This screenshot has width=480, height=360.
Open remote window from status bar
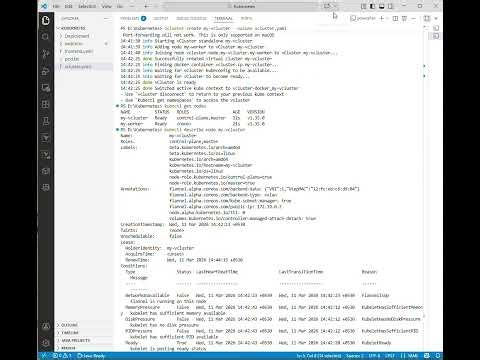44,356
